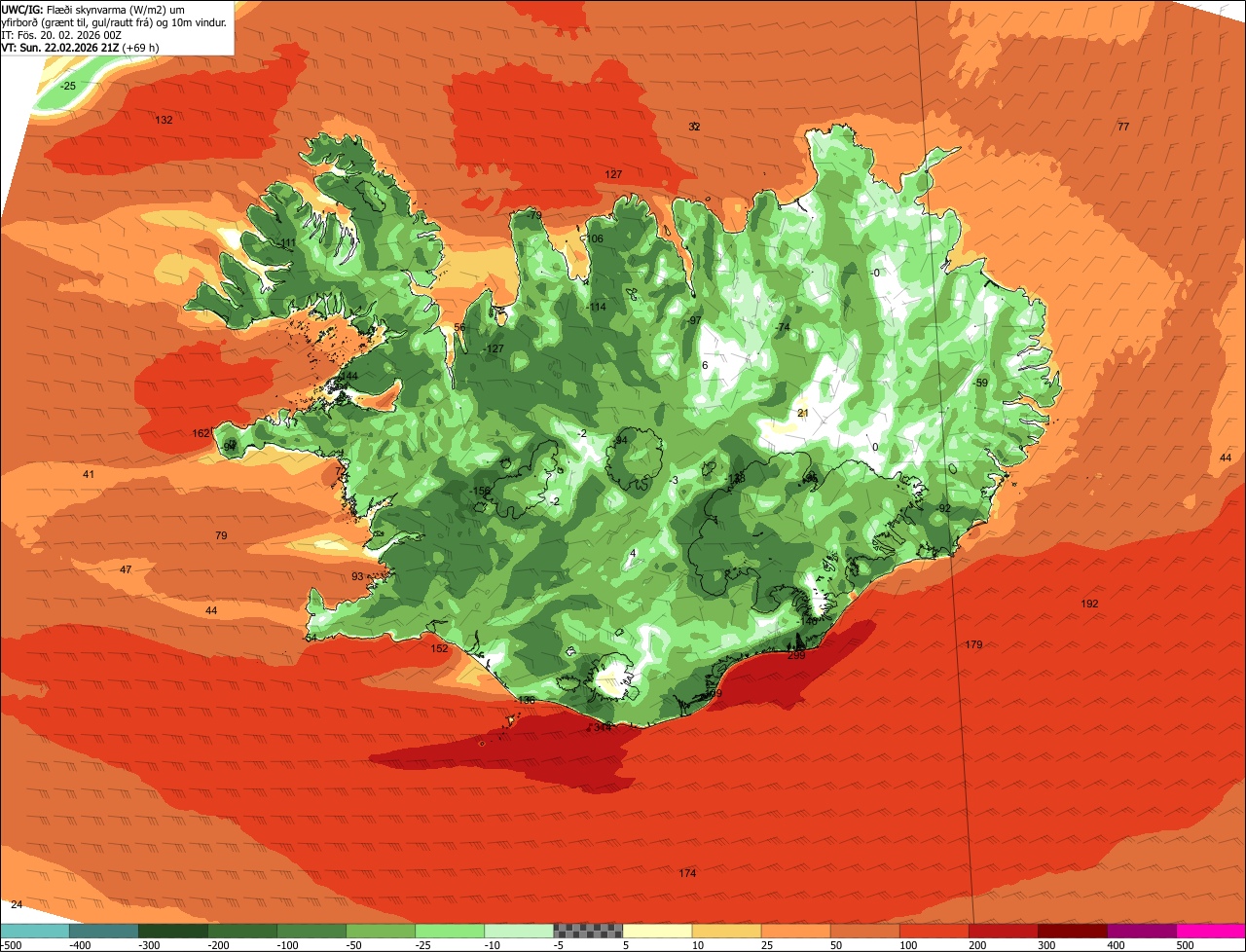Click the '32' value at the top of the map

point(694,127)
